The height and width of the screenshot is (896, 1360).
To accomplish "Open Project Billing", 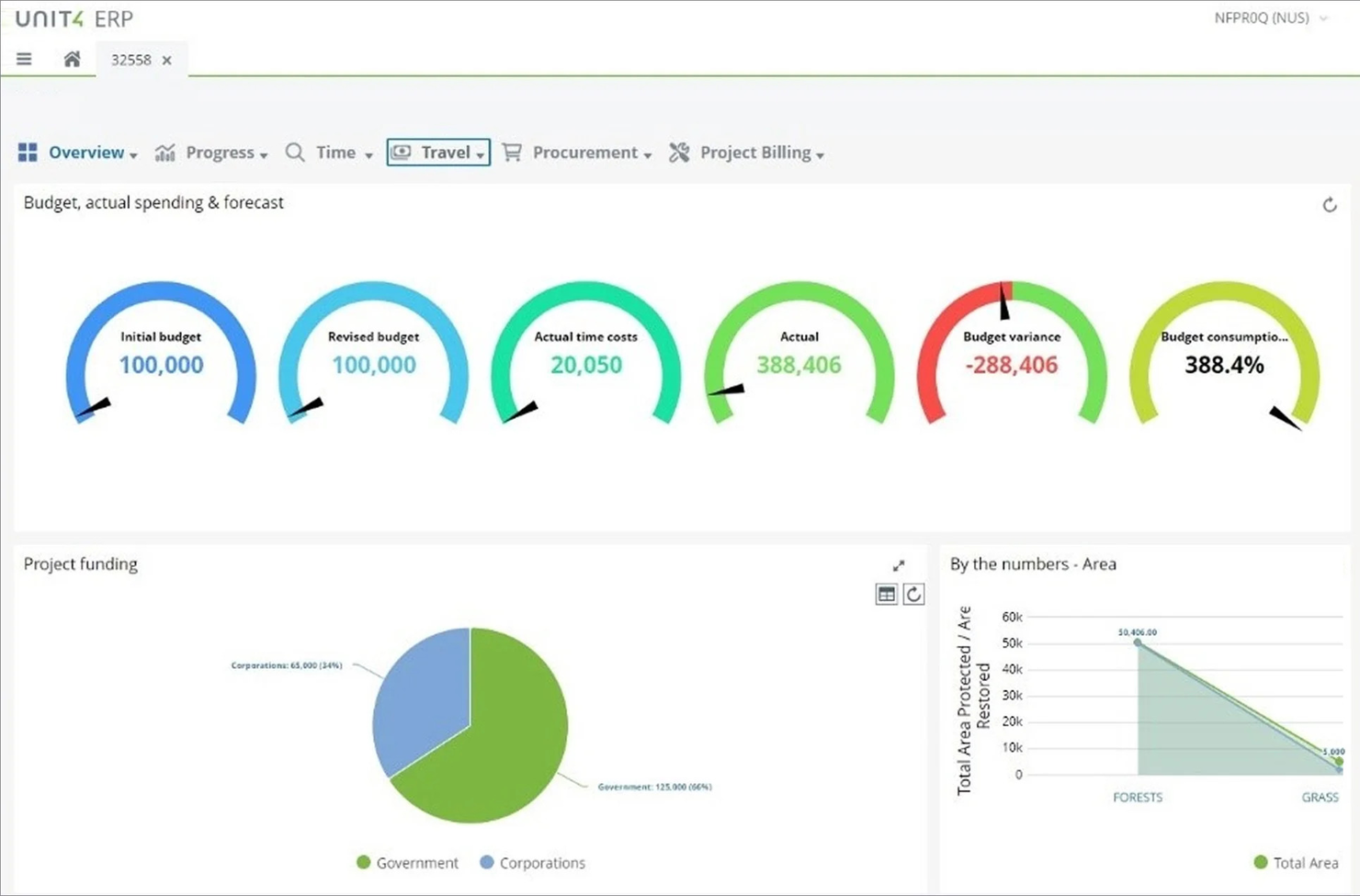I will click(755, 153).
